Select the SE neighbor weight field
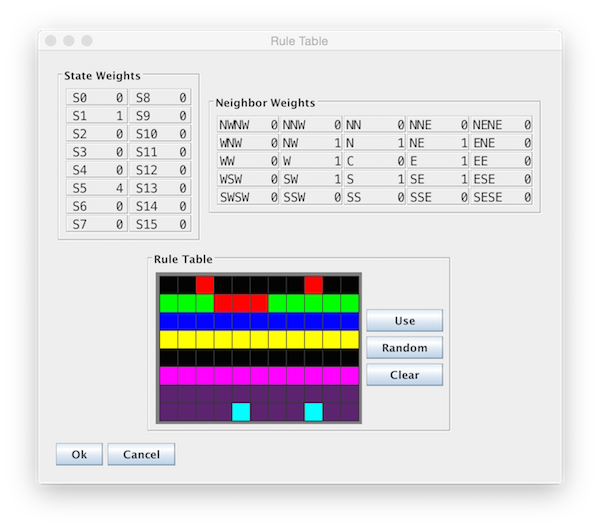 [438, 179]
